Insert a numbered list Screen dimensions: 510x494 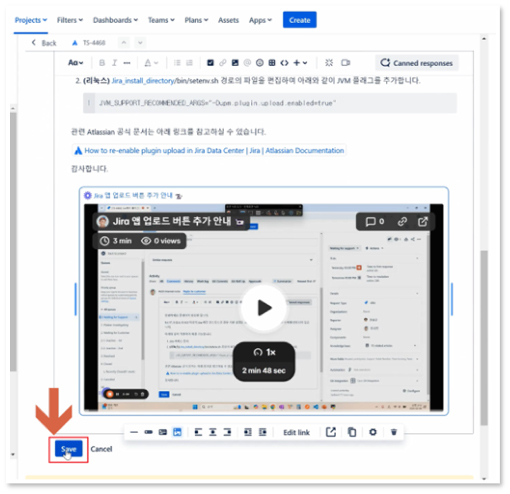click(189, 63)
